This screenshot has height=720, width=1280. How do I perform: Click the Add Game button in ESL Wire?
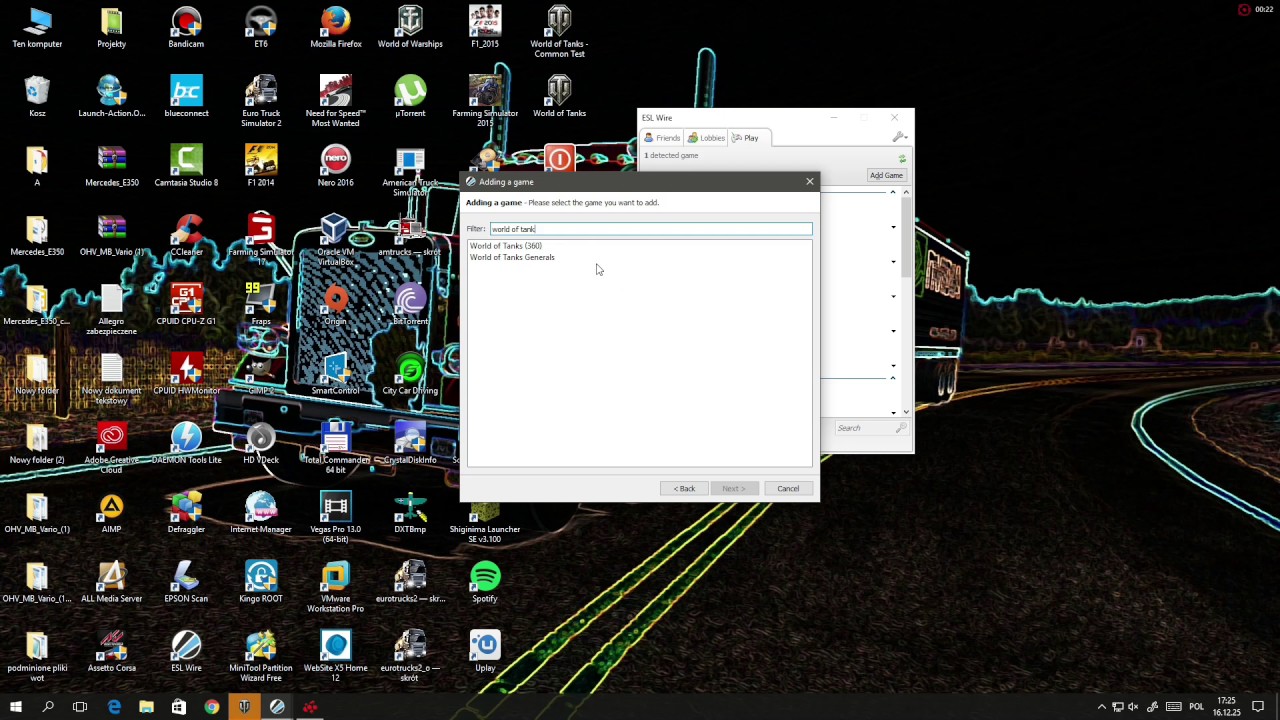886,176
